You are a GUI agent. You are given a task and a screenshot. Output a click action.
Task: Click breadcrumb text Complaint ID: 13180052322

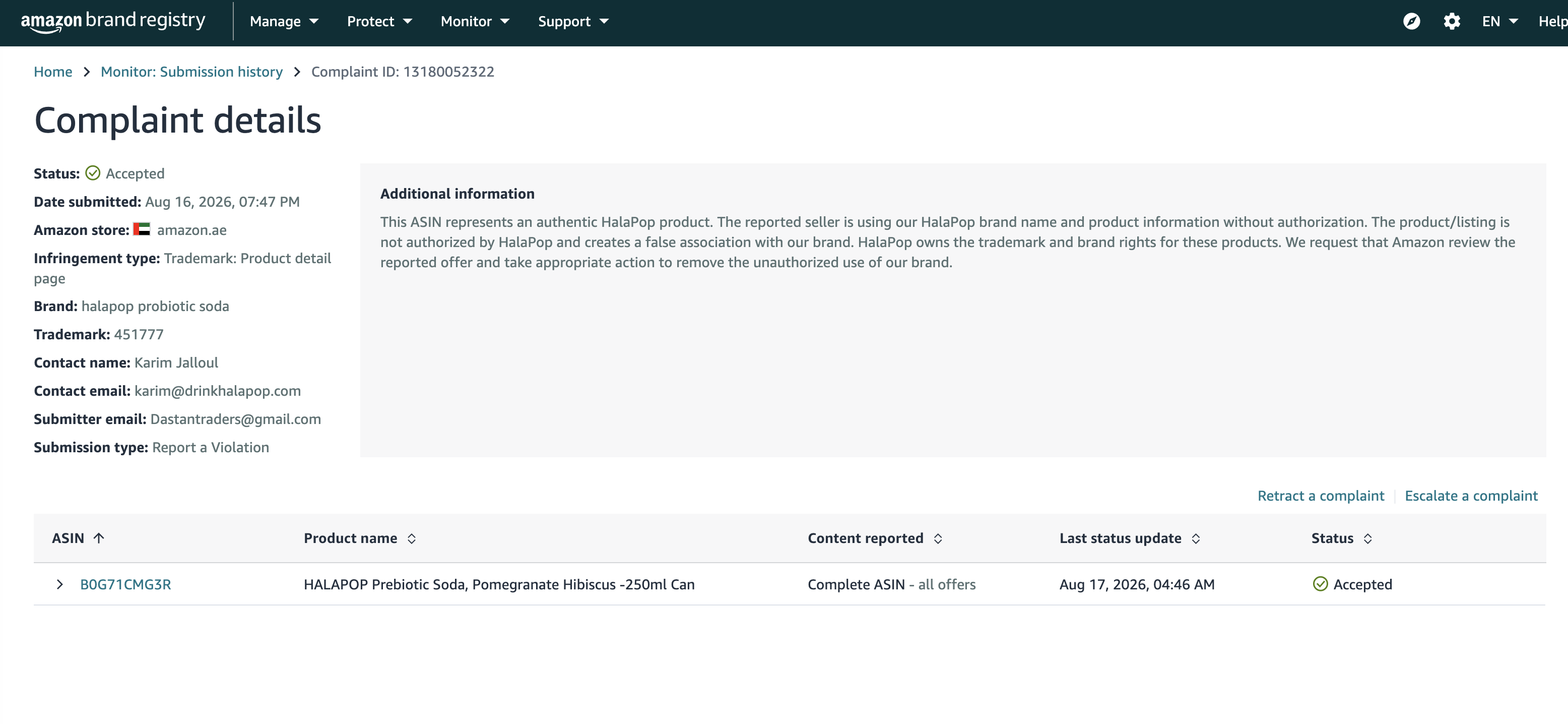point(403,72)
